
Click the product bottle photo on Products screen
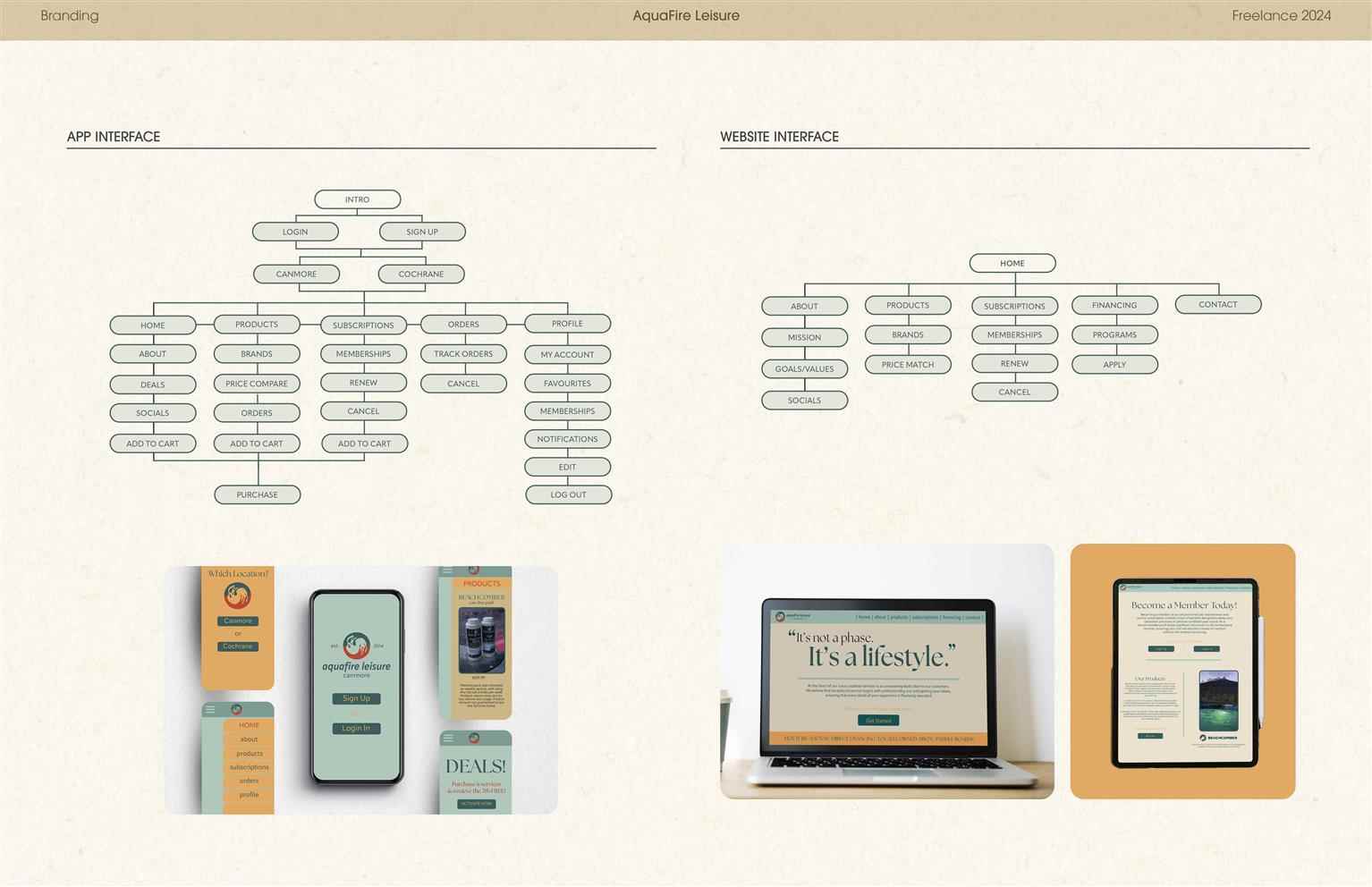pos(481,640)
